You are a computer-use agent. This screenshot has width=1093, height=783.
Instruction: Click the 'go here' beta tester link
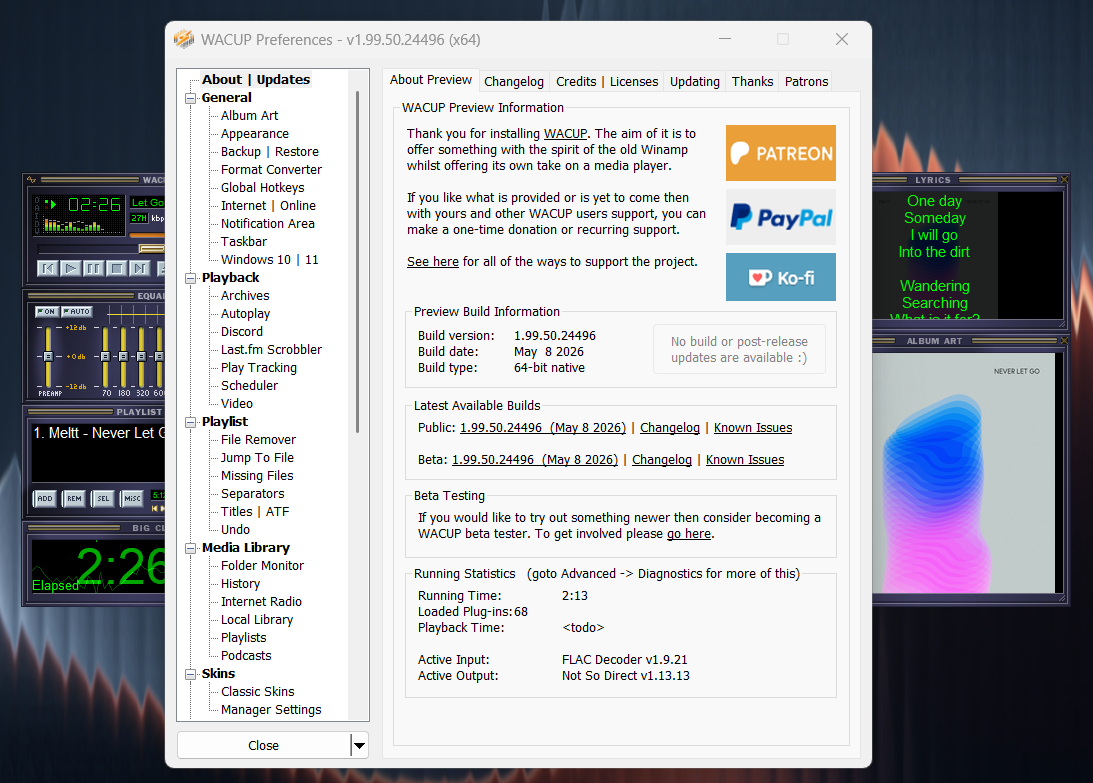(689, 534)
